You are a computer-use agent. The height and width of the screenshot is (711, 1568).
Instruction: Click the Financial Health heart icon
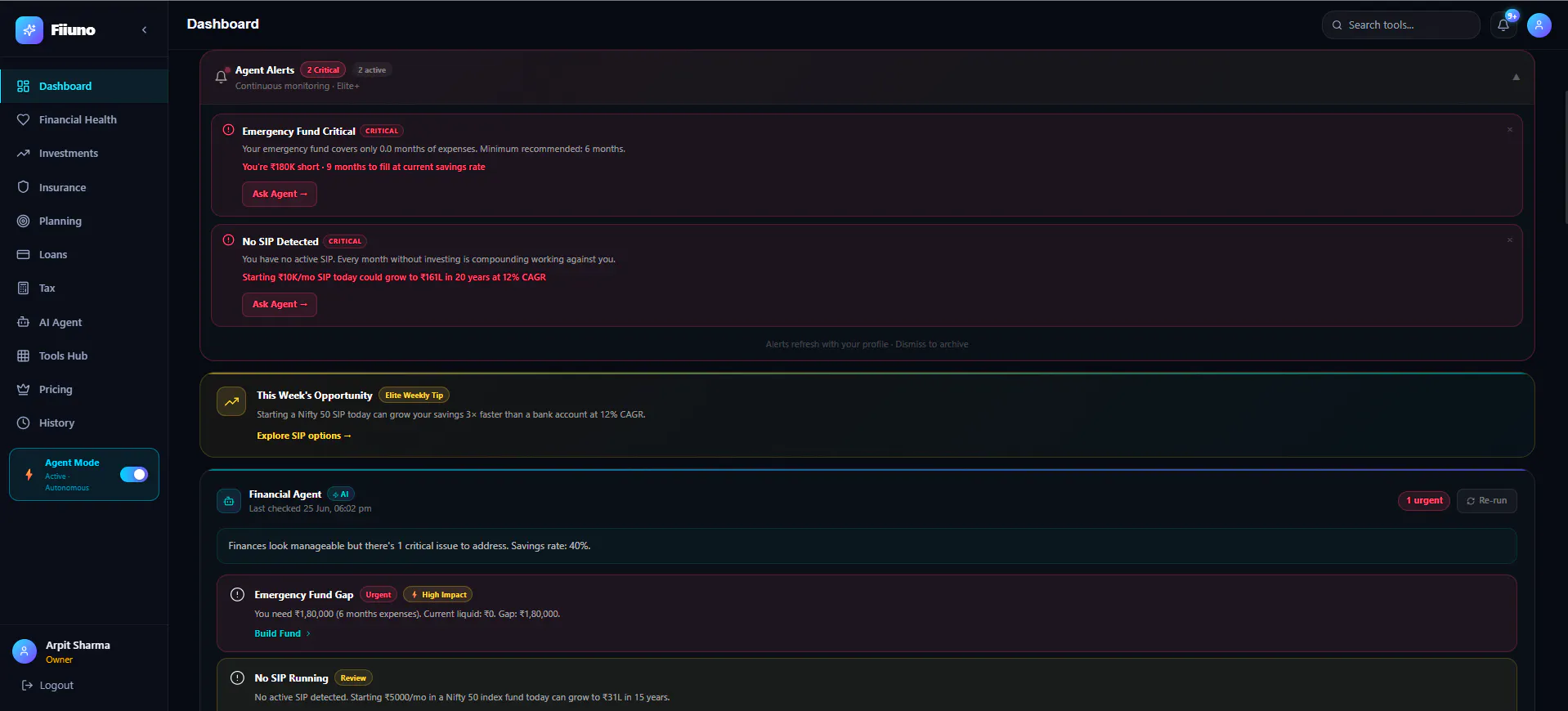(x=23, y=119)
